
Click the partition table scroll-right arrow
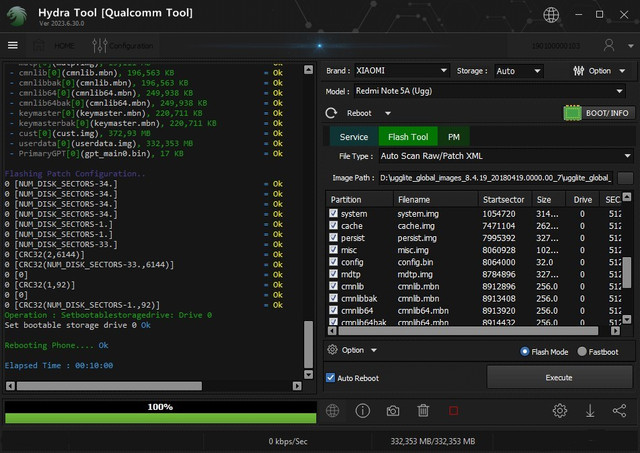pyautogui.click(x=615, y=331)
